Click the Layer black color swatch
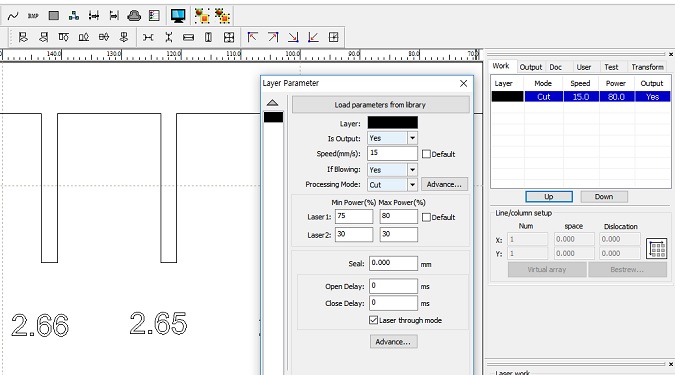Screen dimensions: 675x375 tap(392, 123)
